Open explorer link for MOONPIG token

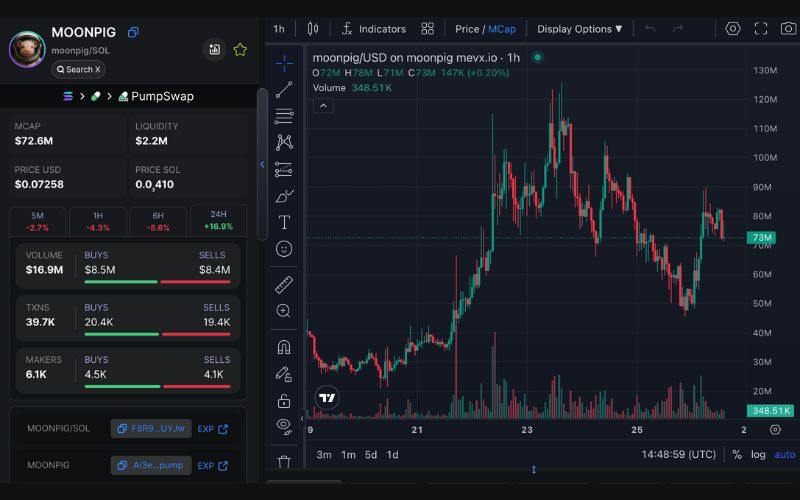pos(213,466)
